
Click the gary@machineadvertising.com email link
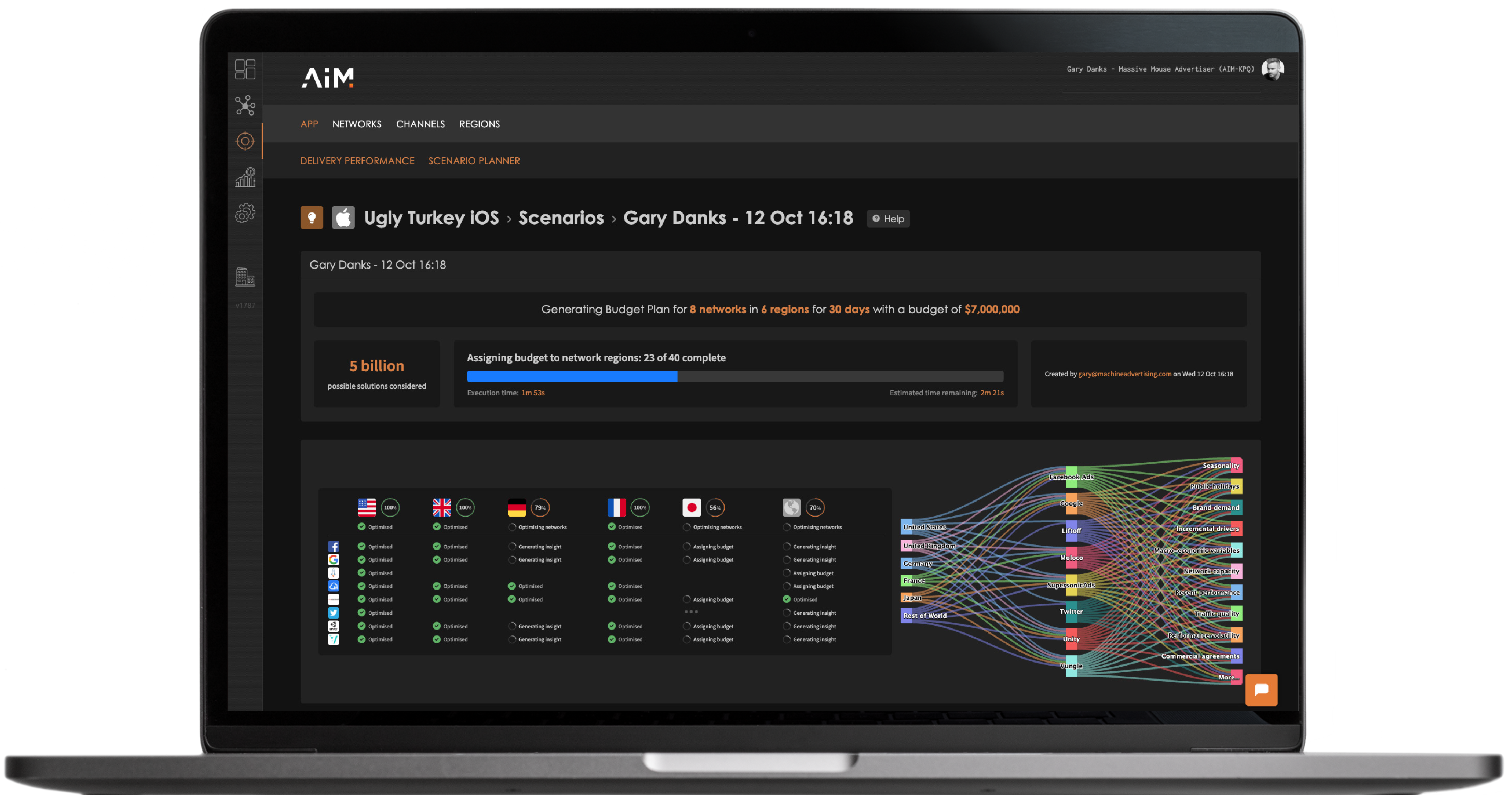[x=1125, y=374]
